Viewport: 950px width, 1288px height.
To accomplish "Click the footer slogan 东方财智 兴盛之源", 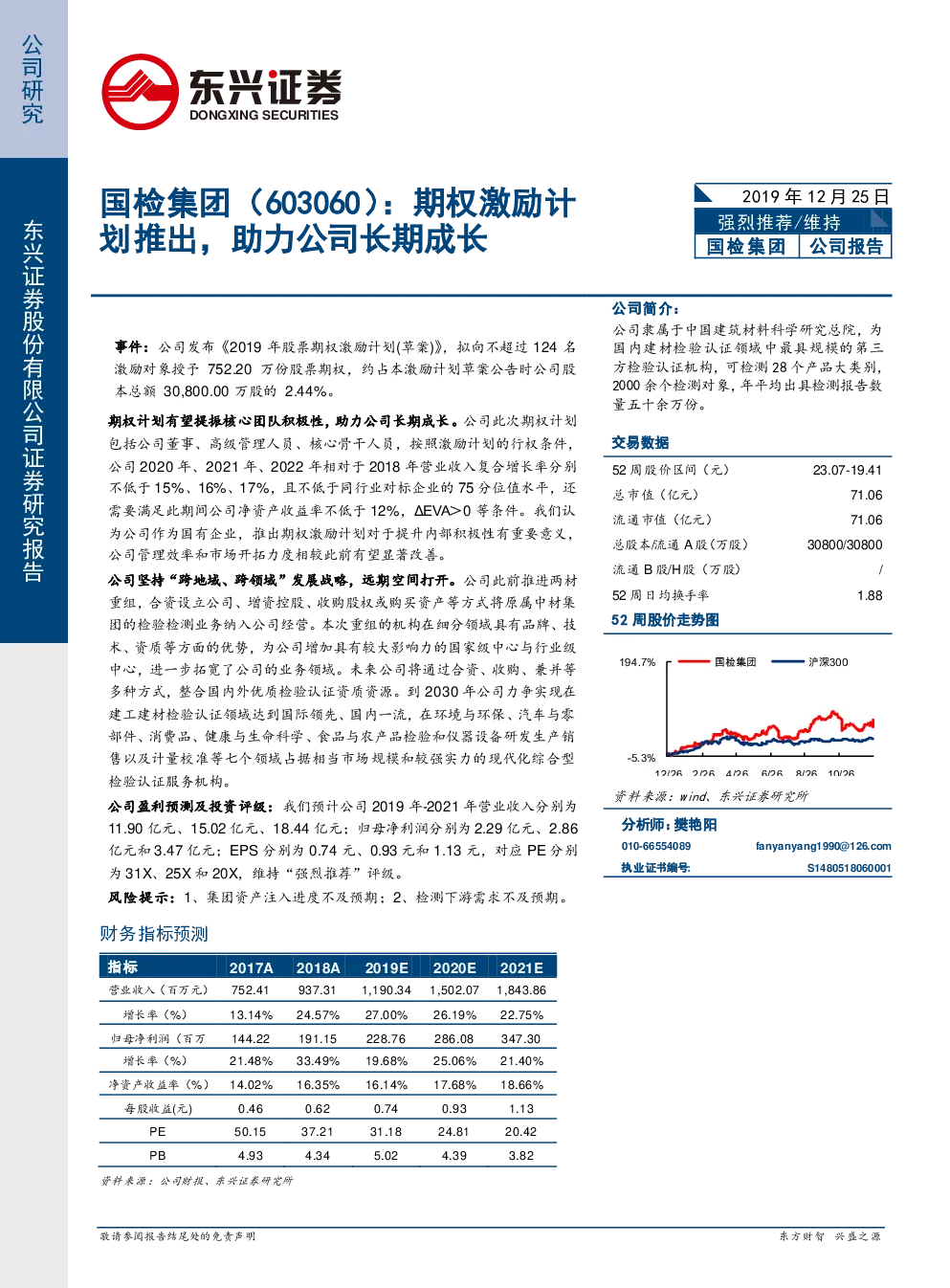I will click(829, 1236).
